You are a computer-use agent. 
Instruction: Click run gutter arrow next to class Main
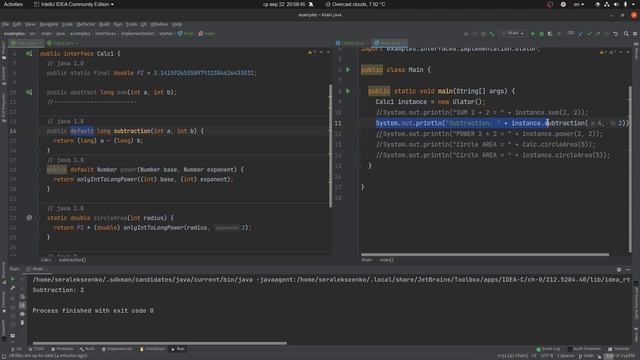pos(348,70)
